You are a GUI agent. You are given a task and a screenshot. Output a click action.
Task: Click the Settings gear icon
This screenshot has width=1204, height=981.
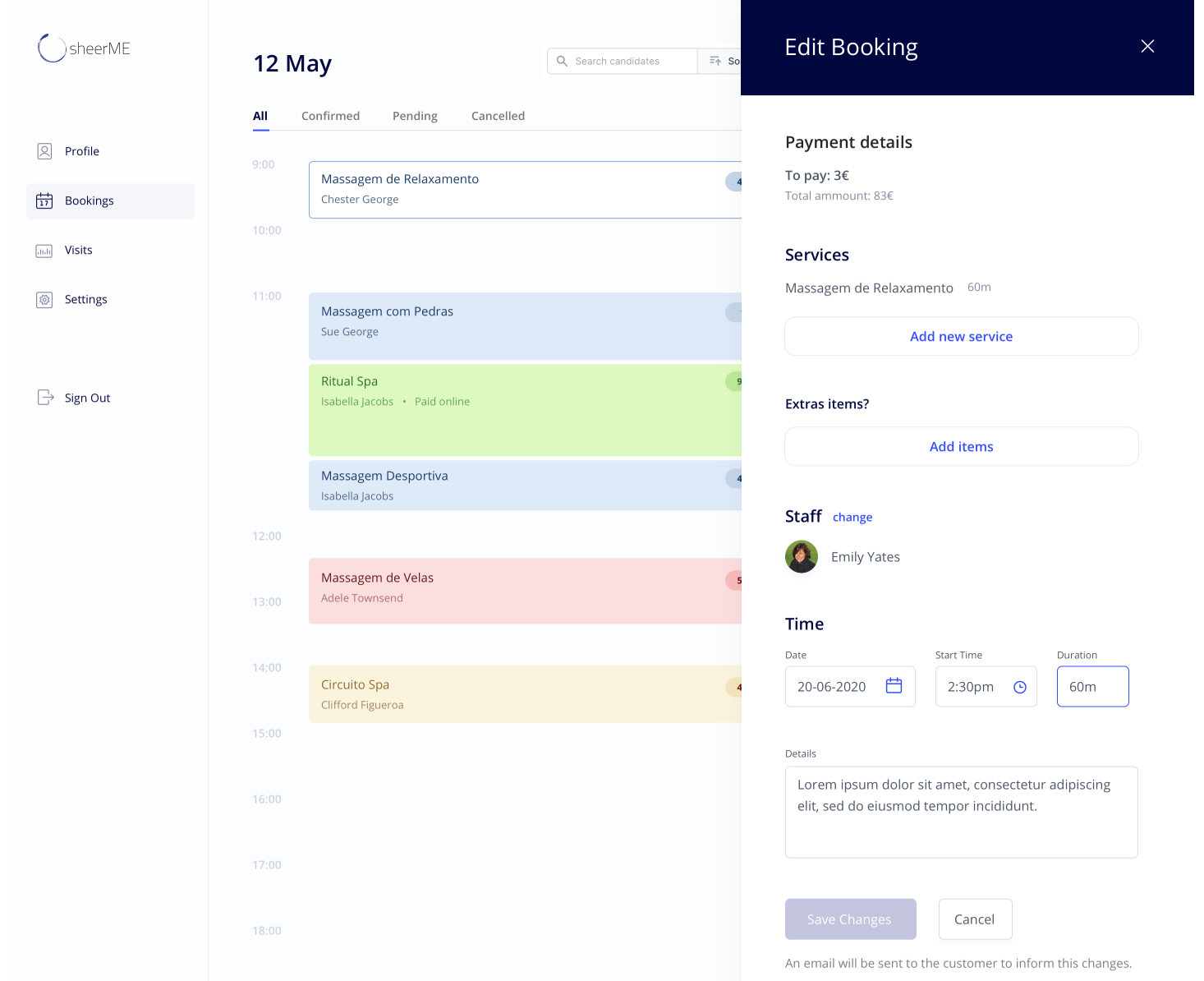coord(44,300)
